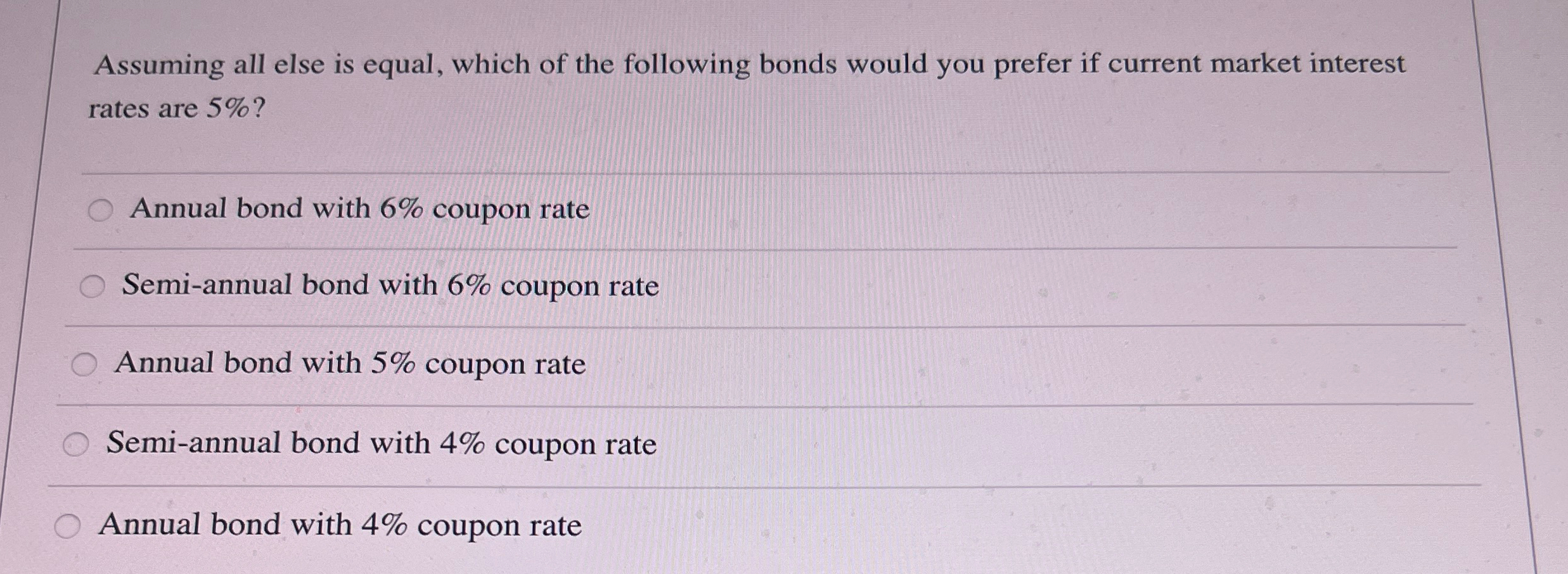1568x574 pixels.
Task: Select the radio button for 'Semi-annual bond with 4% coupon rate'
Action: (x=76, y=443)
